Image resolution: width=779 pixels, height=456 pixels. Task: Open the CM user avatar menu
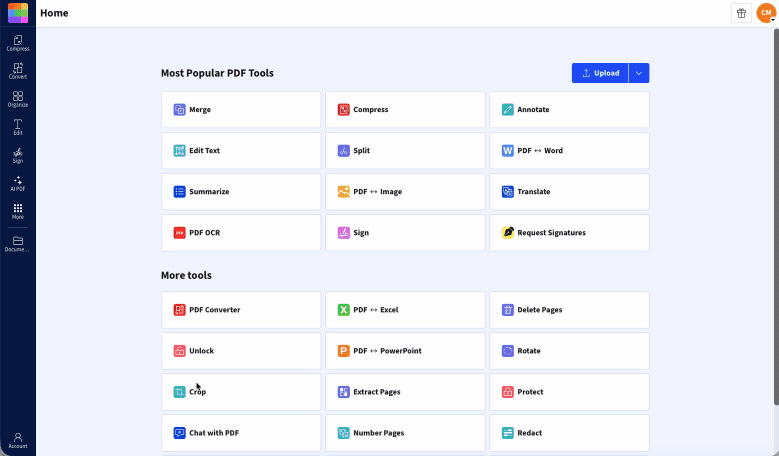765,13
